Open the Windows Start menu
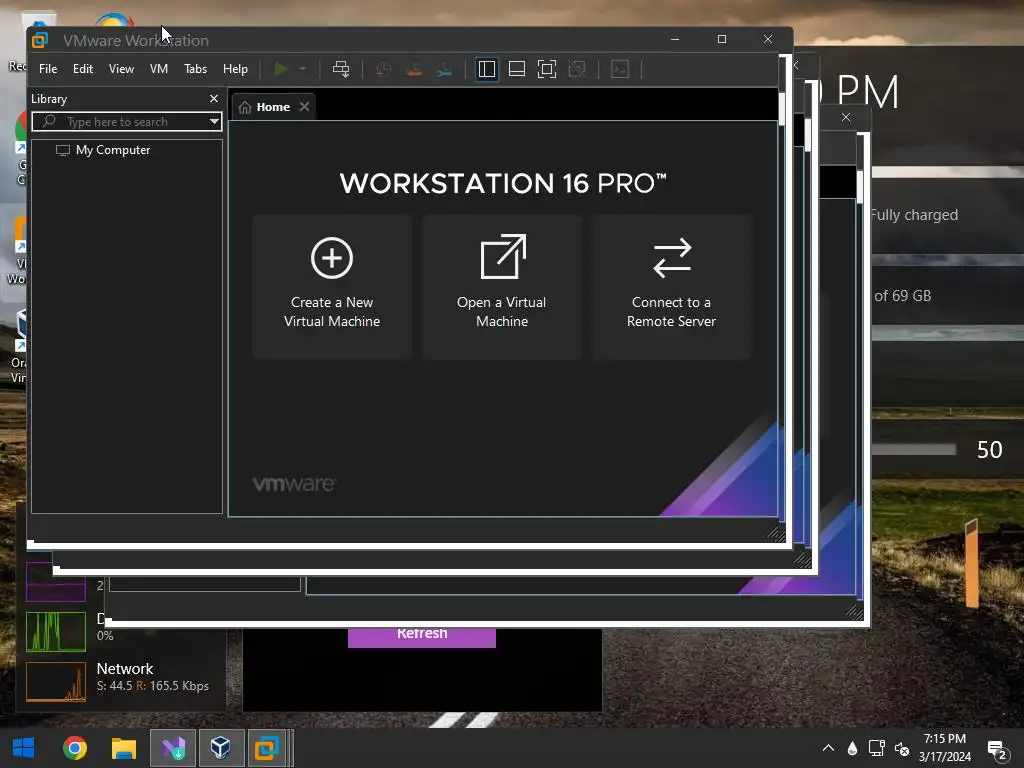The image size is (1024, 768). click(24, 748)
